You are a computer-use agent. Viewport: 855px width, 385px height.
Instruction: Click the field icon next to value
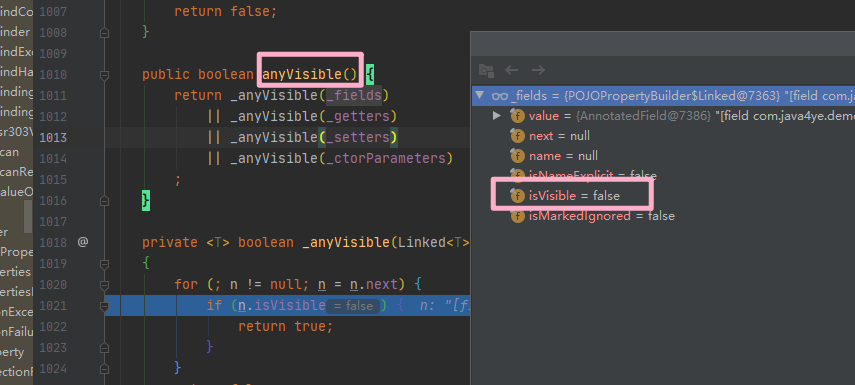[x=517, y=116]
